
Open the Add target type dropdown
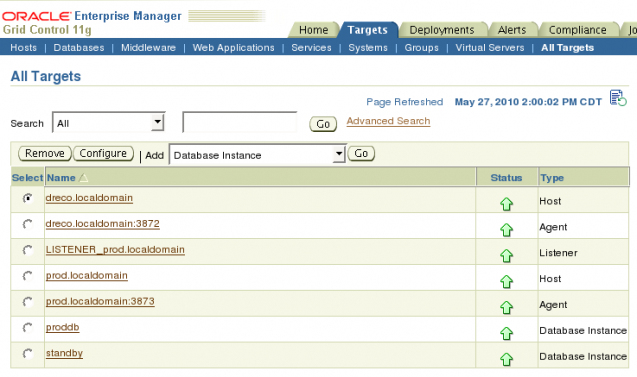pyautogui.click(x=258, y=154)
